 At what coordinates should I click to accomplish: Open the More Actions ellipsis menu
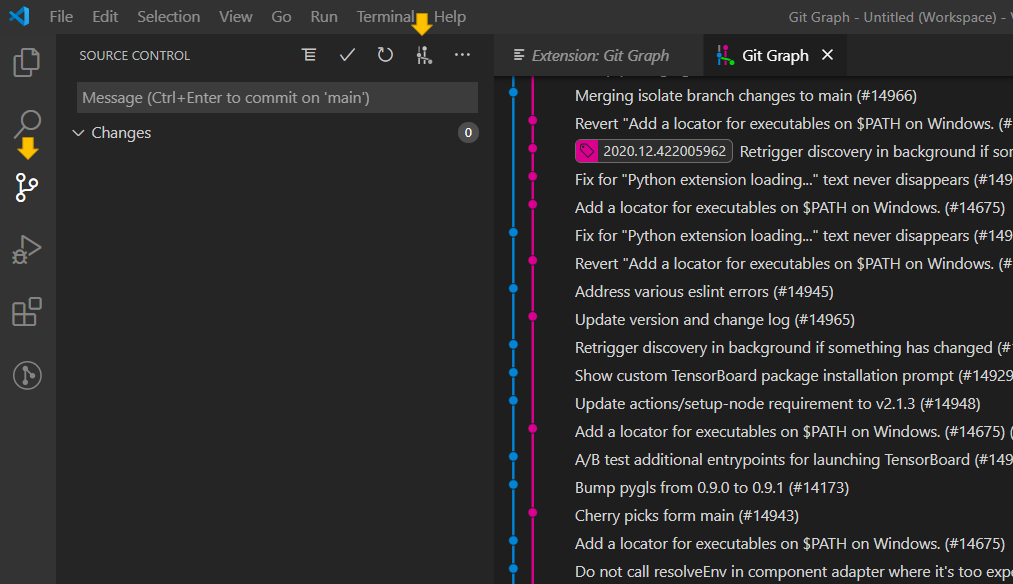point(461,55)
